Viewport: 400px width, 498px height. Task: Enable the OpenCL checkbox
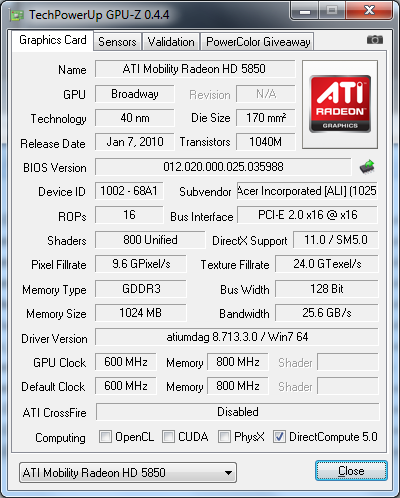[x=105, y=436]
